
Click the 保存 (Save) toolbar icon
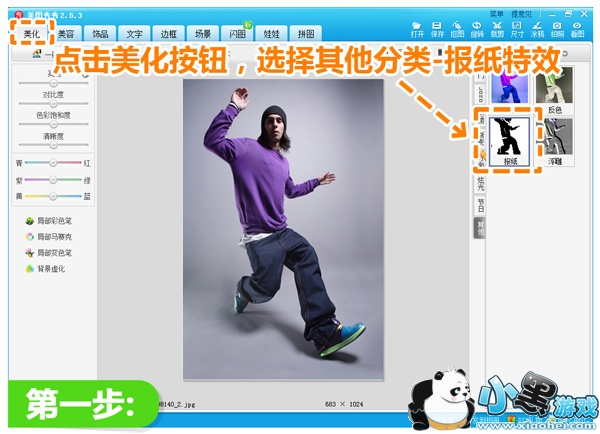(437, 28)
